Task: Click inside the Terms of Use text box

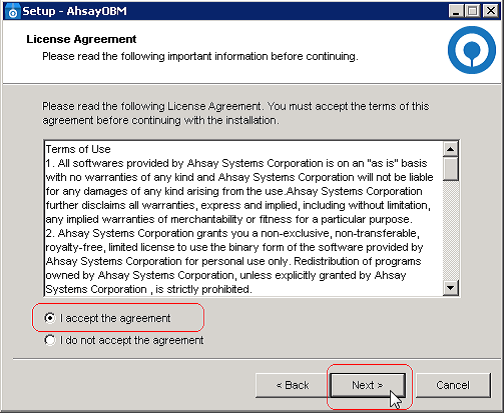Action: (x=244, y=219)
